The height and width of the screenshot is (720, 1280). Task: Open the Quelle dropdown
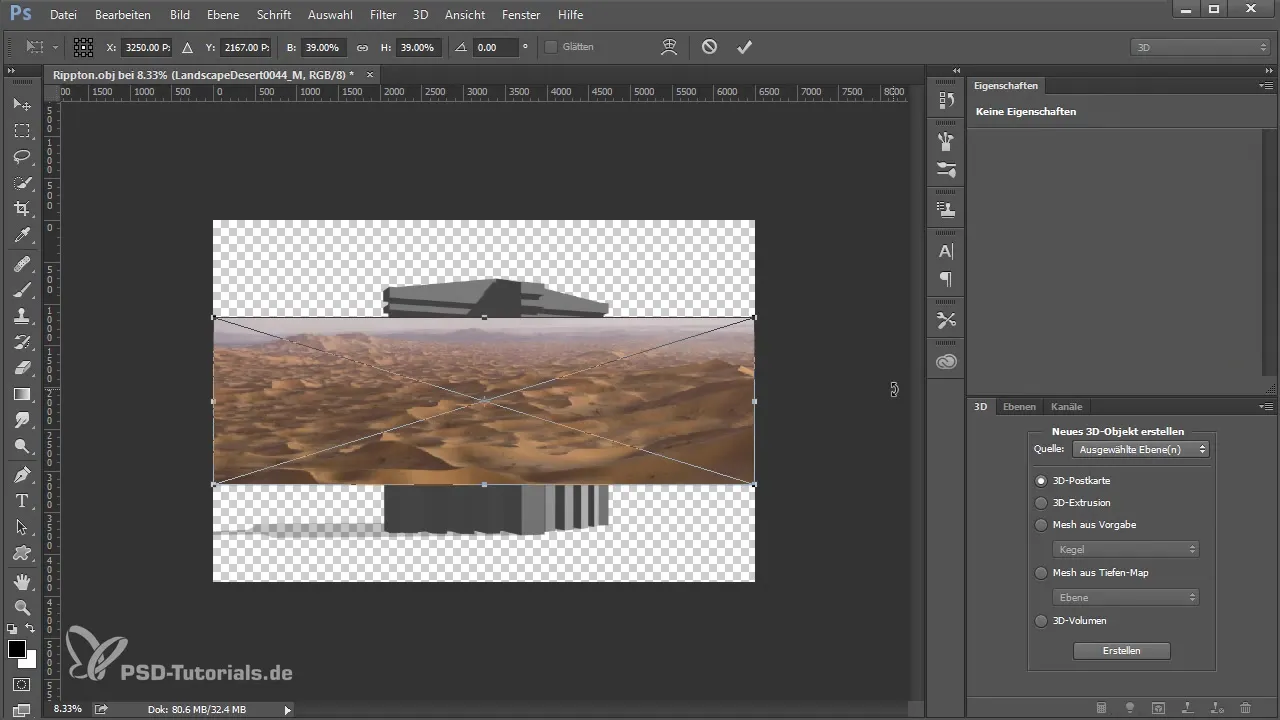tap(1140, 450)
